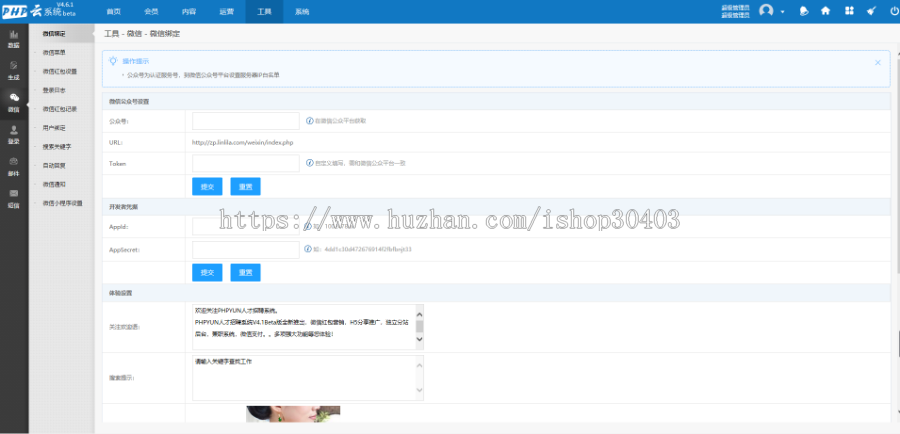Open the 首页 top menu
This screenshot has height=434, width=900.
(114, 11)
